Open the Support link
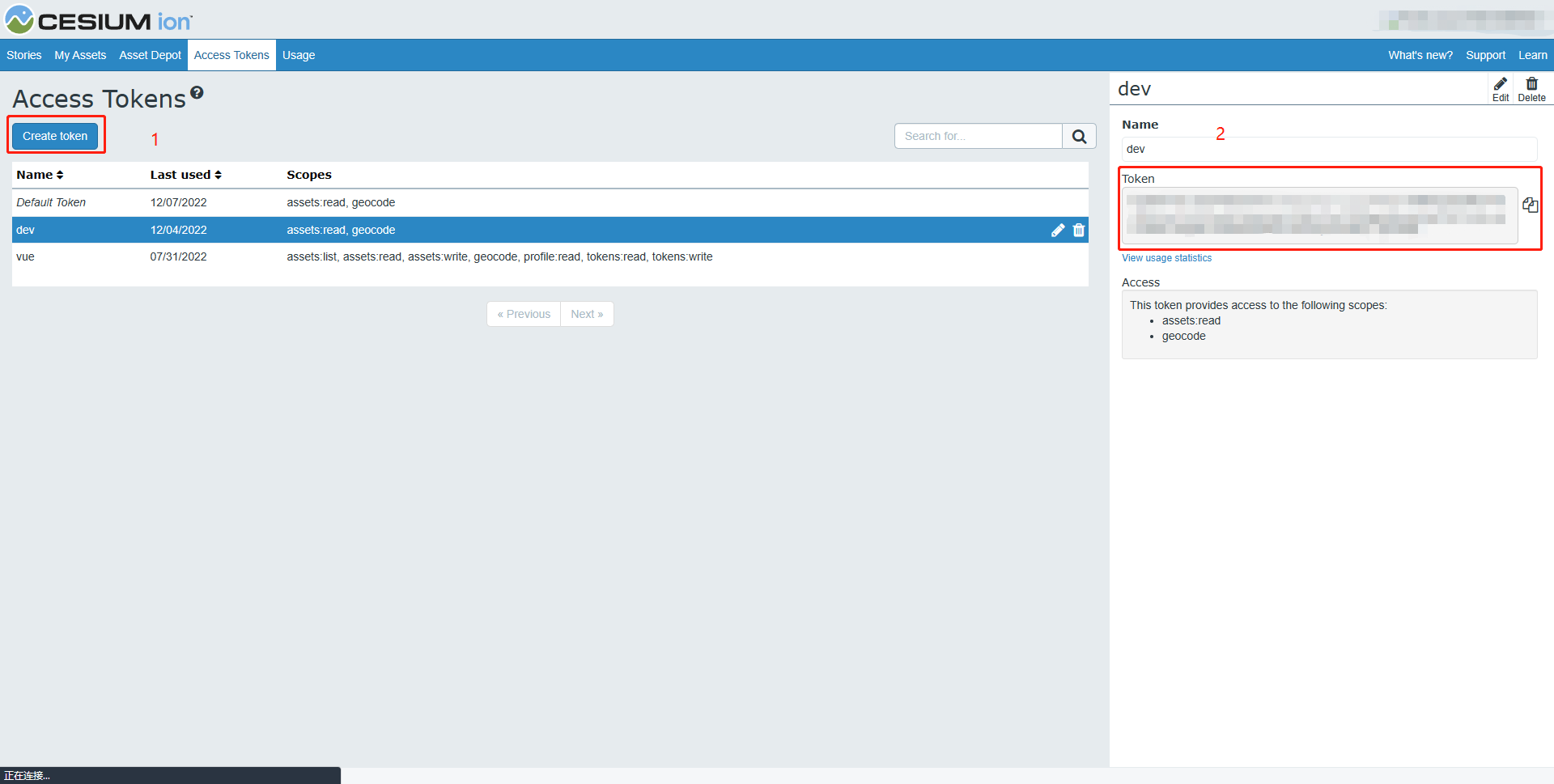 pos(1485,55)
